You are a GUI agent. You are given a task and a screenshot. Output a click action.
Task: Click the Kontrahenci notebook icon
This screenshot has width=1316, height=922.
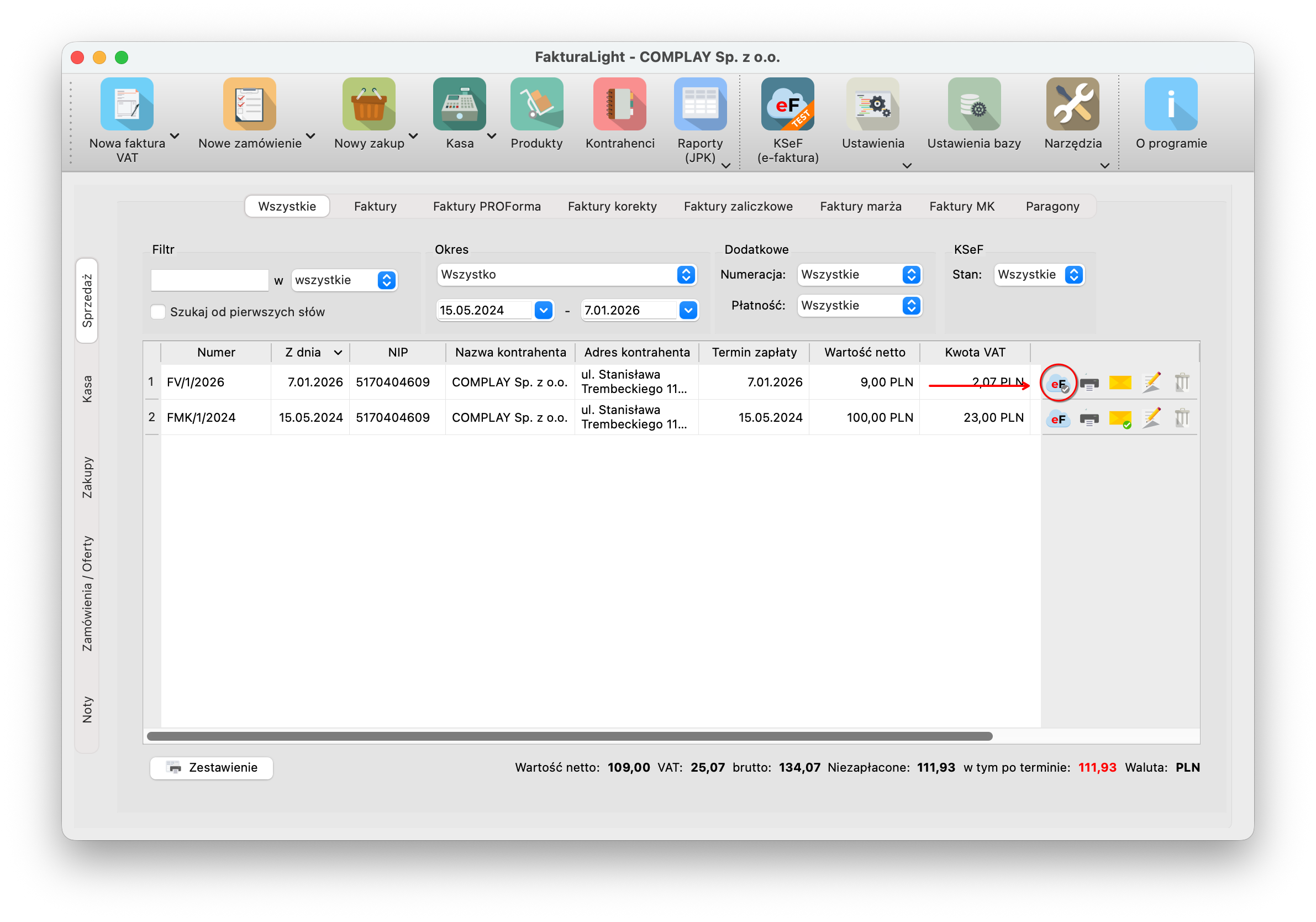[619, 104]
